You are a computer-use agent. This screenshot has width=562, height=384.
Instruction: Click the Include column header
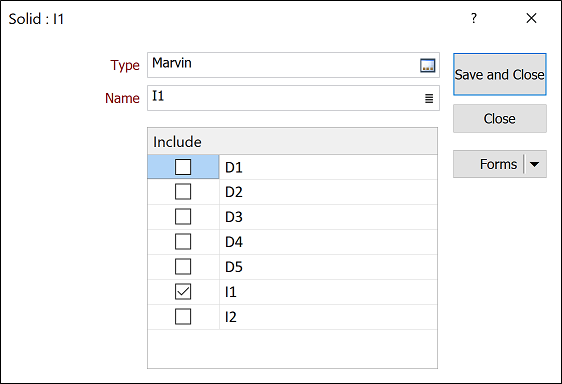pyautogui.click(x=292, y=142)
